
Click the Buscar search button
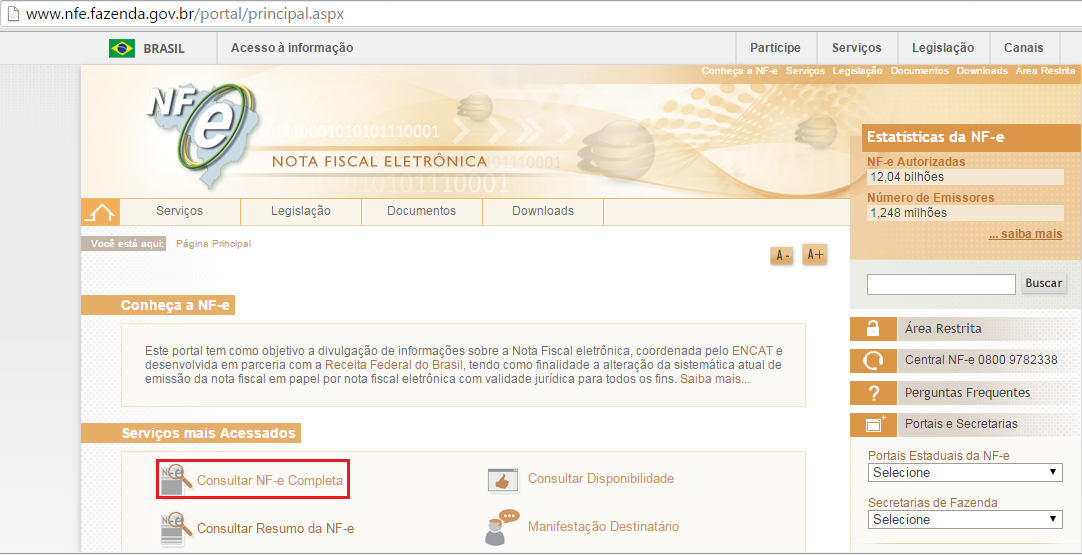[1044, 284]
